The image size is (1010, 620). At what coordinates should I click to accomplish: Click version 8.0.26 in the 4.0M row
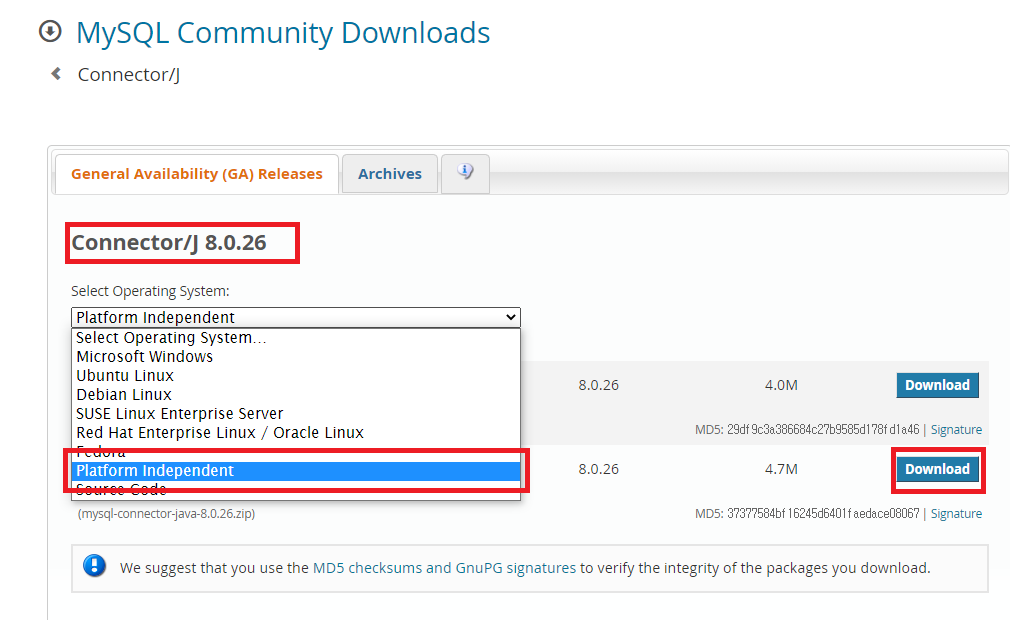click(598, 385)
